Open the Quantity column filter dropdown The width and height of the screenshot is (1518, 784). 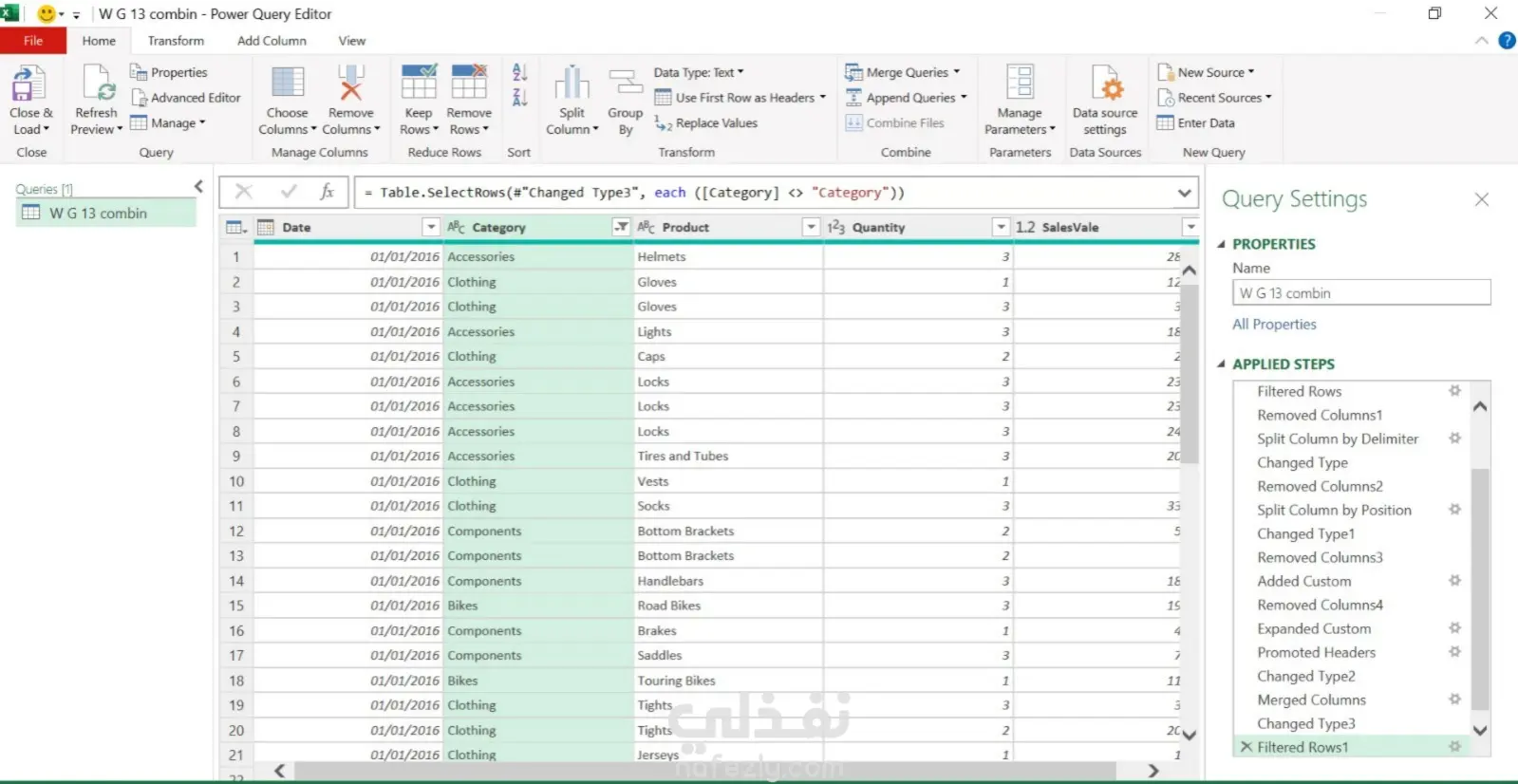[x=1001, y=228]
